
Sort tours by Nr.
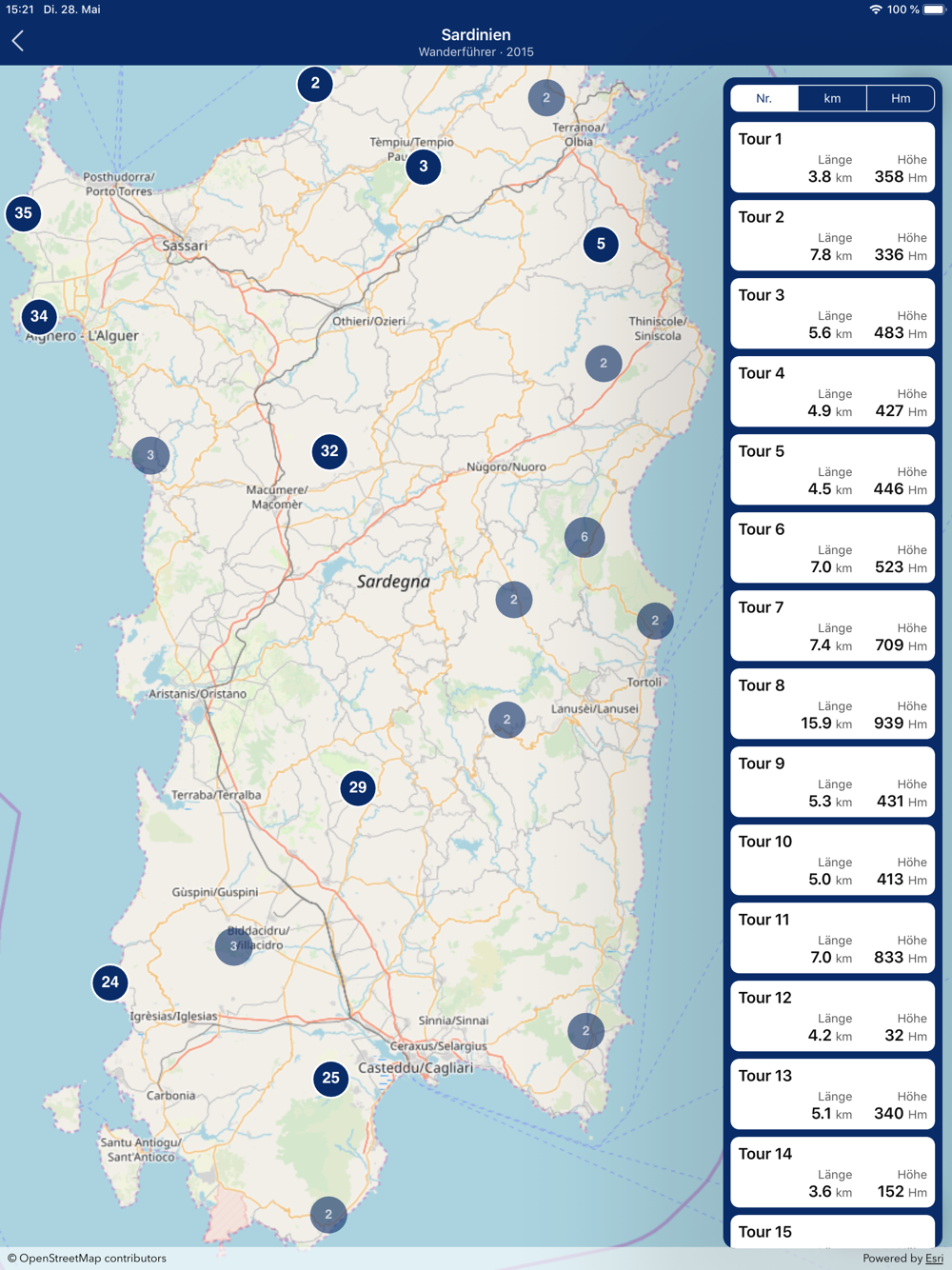point(764,98)
